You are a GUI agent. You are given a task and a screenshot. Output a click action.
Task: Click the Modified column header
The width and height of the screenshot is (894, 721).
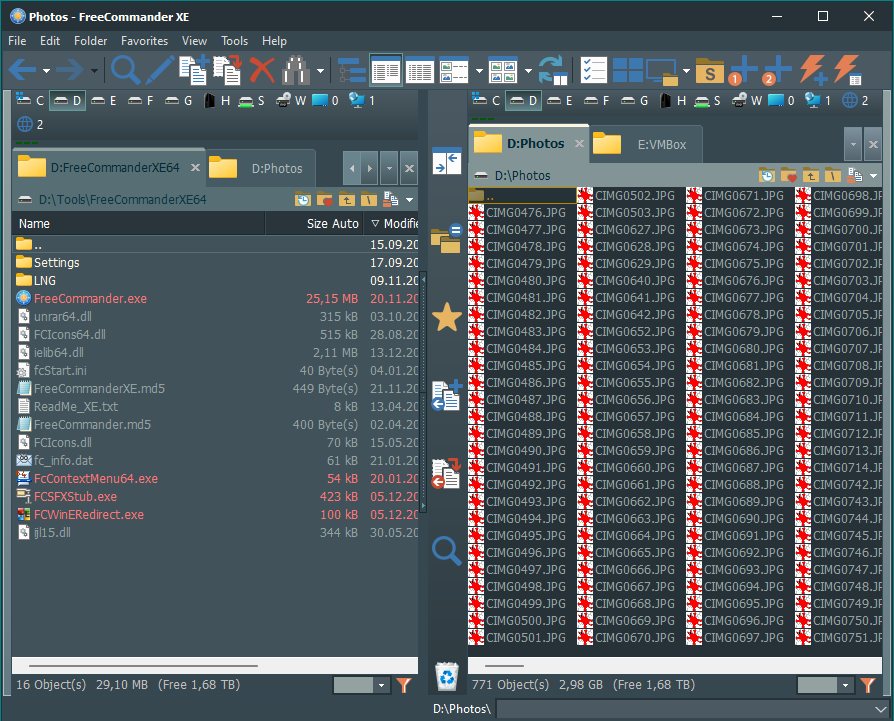(391, 223)
